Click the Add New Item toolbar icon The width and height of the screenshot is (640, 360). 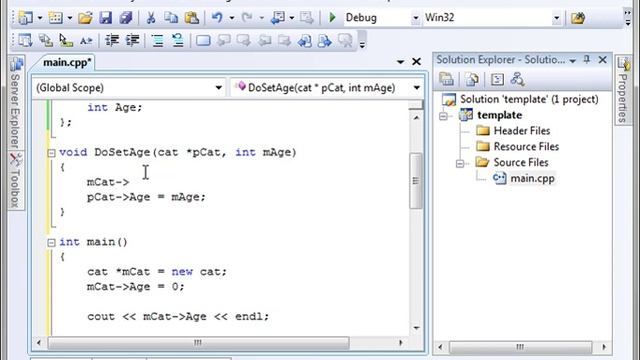[56, 18]
